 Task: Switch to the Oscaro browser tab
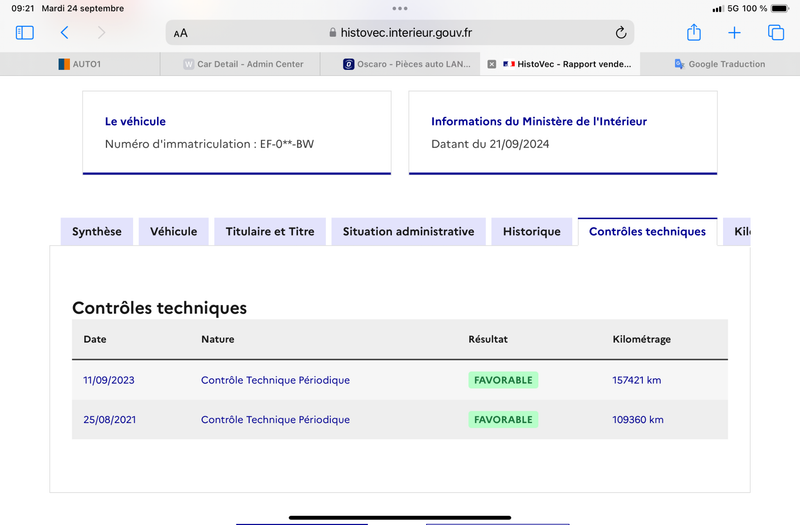pos(400,64)
